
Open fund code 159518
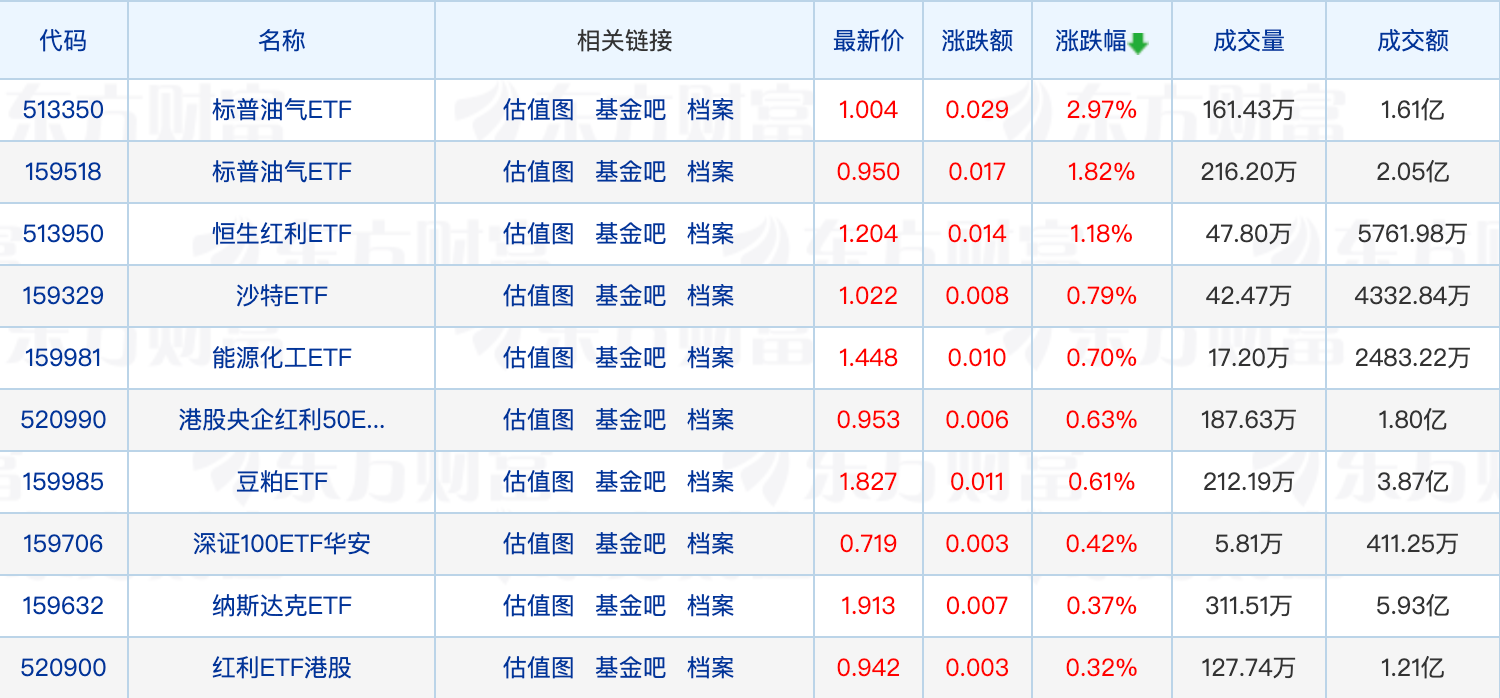tap(63, 172)
